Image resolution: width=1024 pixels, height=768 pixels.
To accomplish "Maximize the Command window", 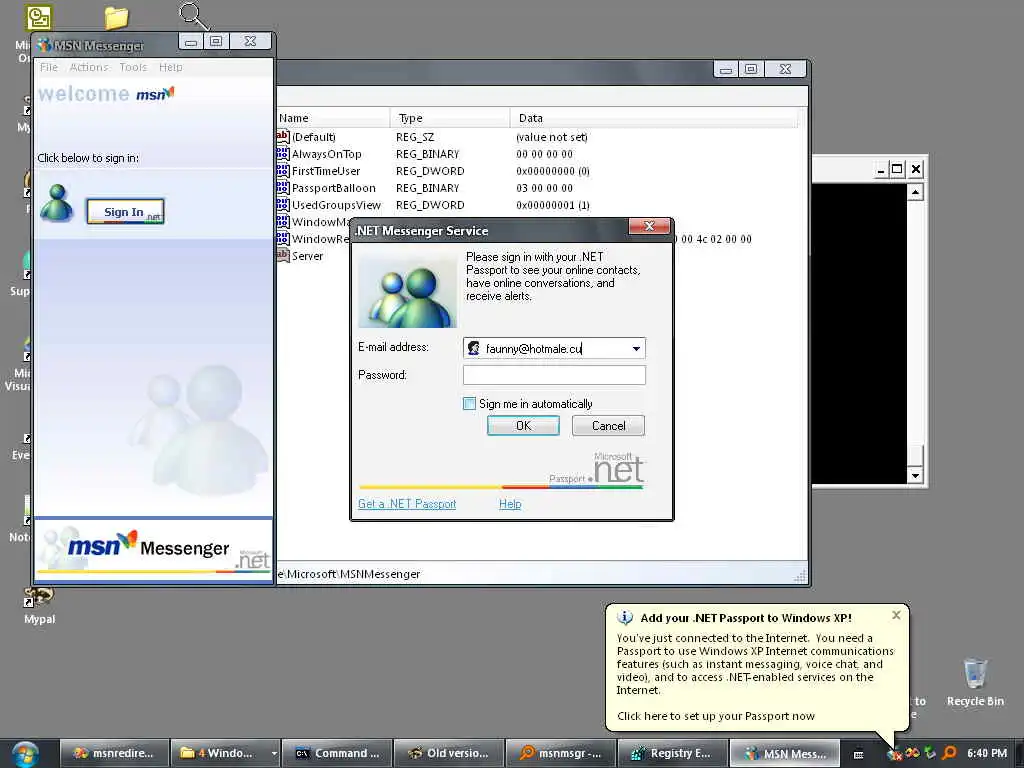I will [897, 169].
